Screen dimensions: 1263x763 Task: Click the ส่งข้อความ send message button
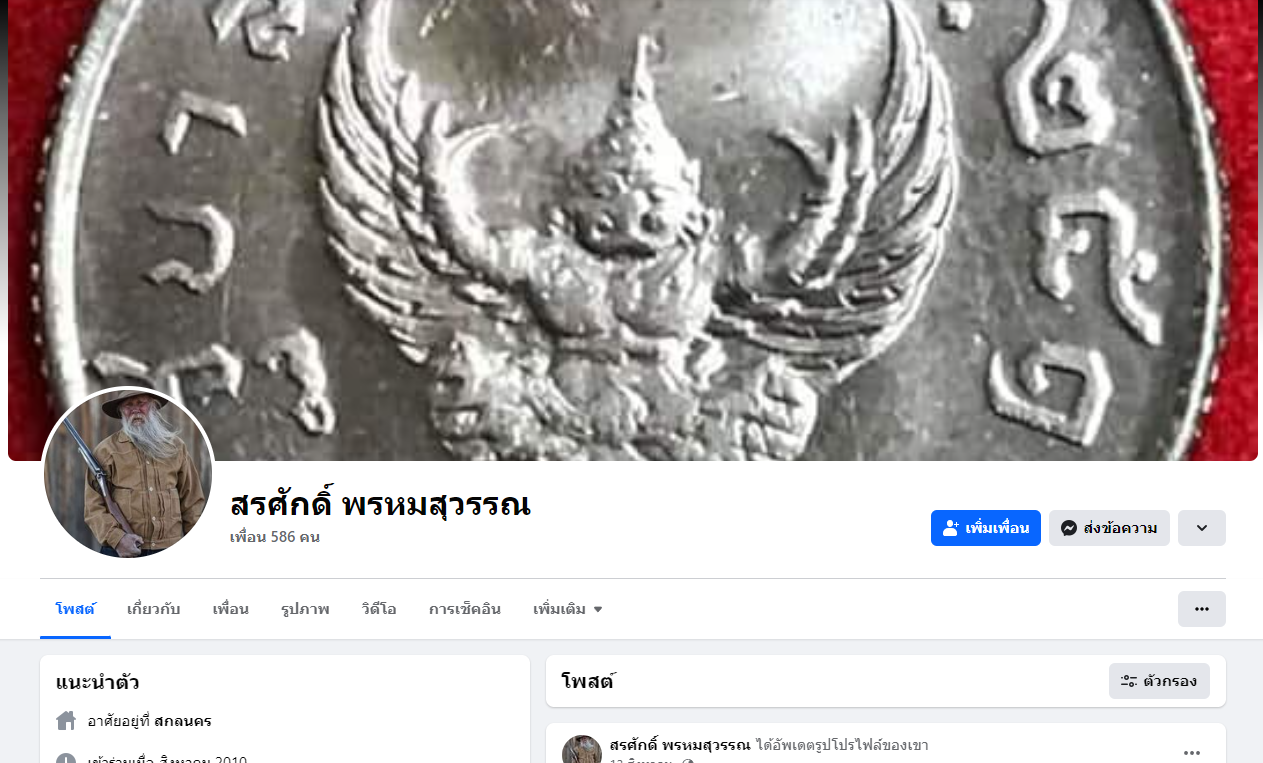point(1109,528)
